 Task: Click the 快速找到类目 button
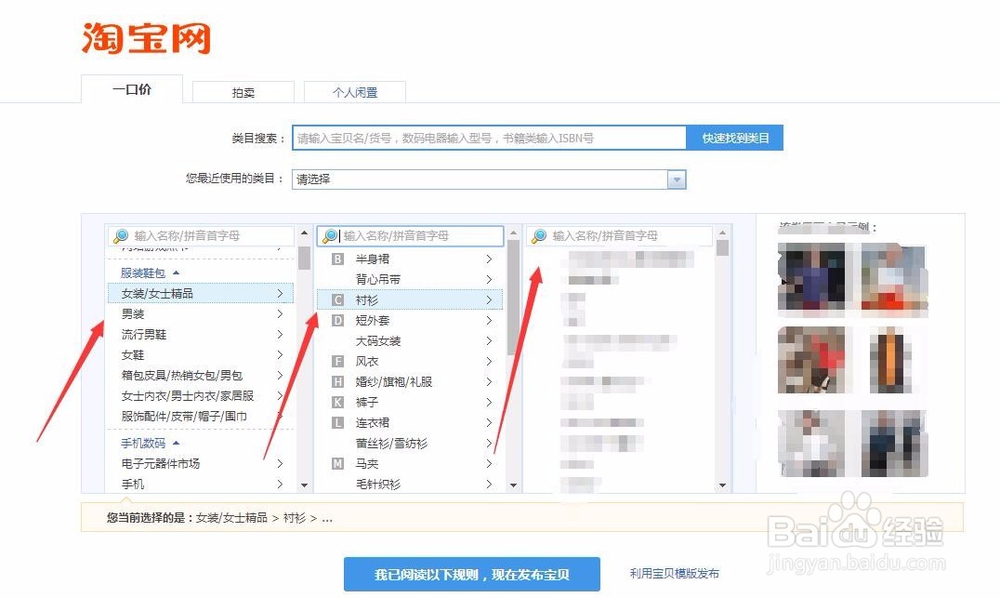(x=735, y=138)
